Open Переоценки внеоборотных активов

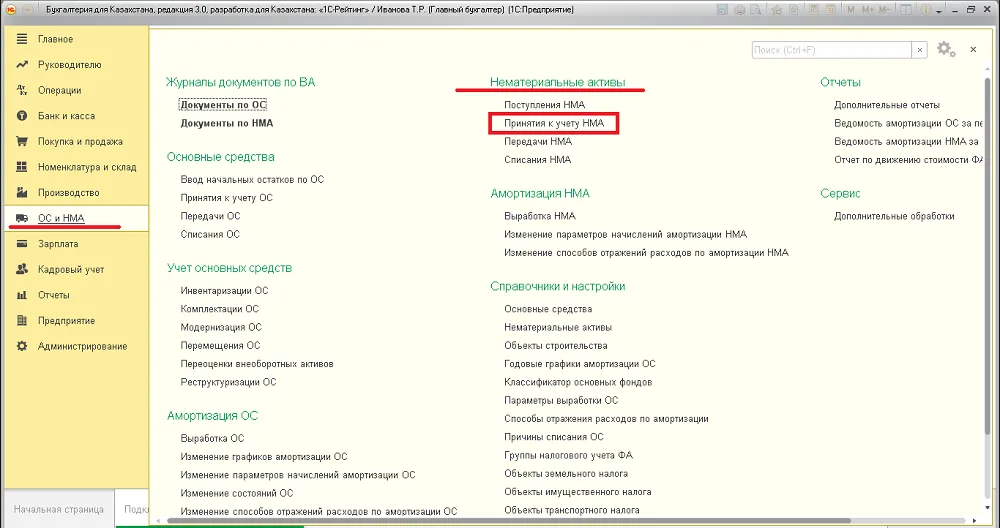click(x=256, y=364)
